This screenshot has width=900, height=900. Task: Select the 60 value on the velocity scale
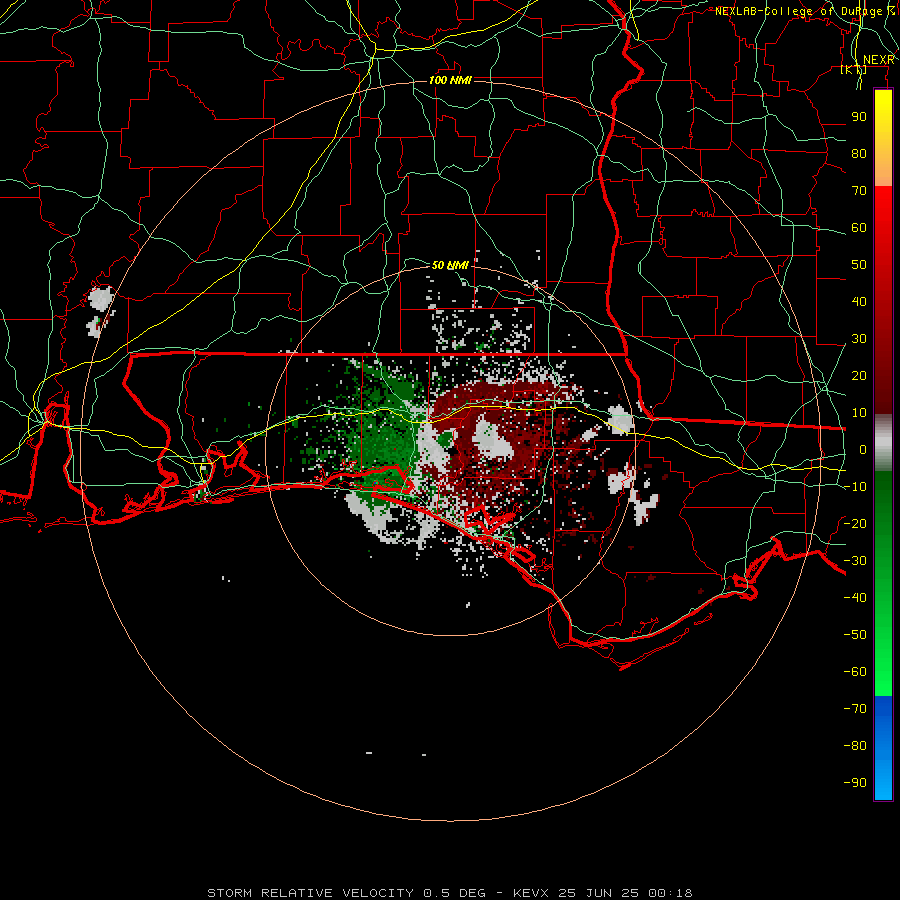pos(859,227)
